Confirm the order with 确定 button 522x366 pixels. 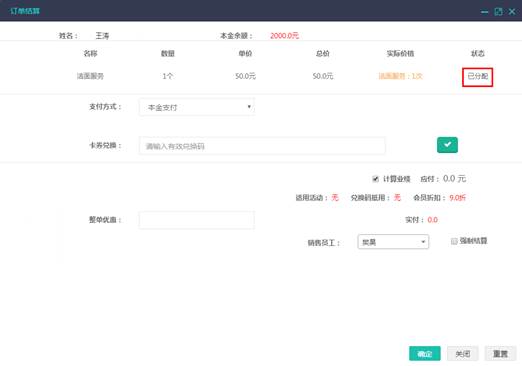click(x=425, y=354)
